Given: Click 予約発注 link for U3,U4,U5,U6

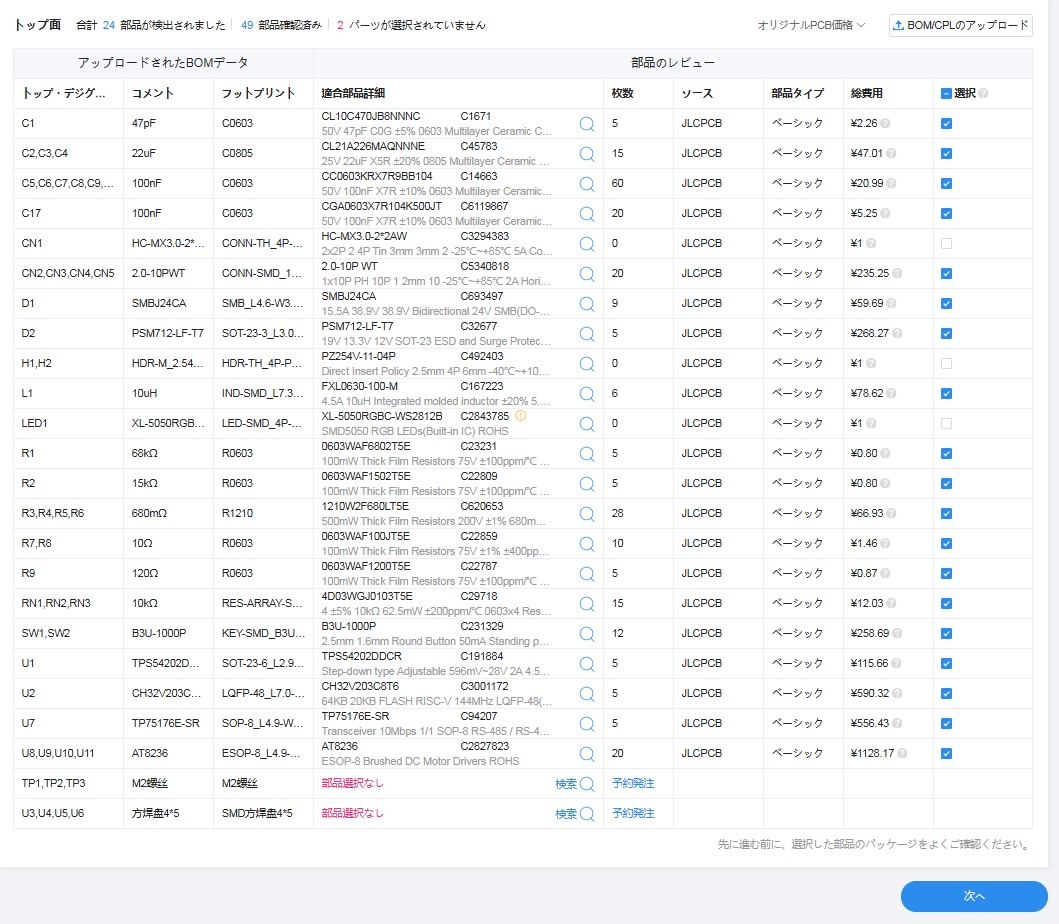Looking at the screenshot, I should [633, 813].
